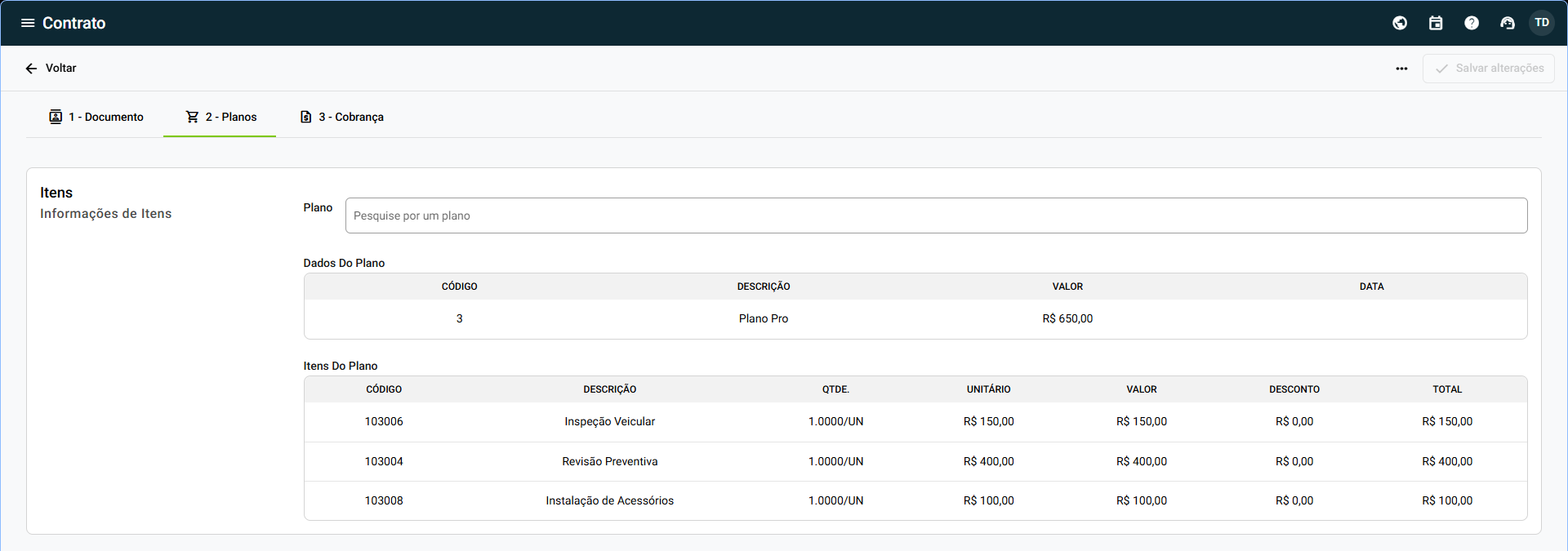Select the Plano Pro row

pos(764,318)
